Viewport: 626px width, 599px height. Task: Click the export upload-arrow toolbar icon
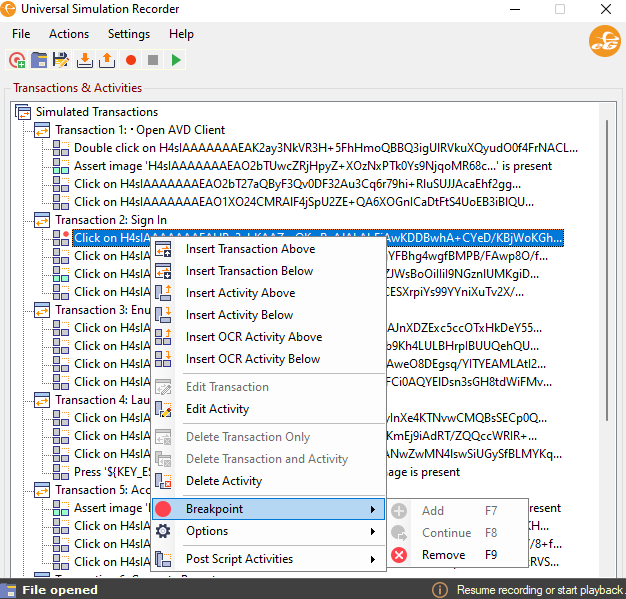pyautogui.click(x=107, y=60)
